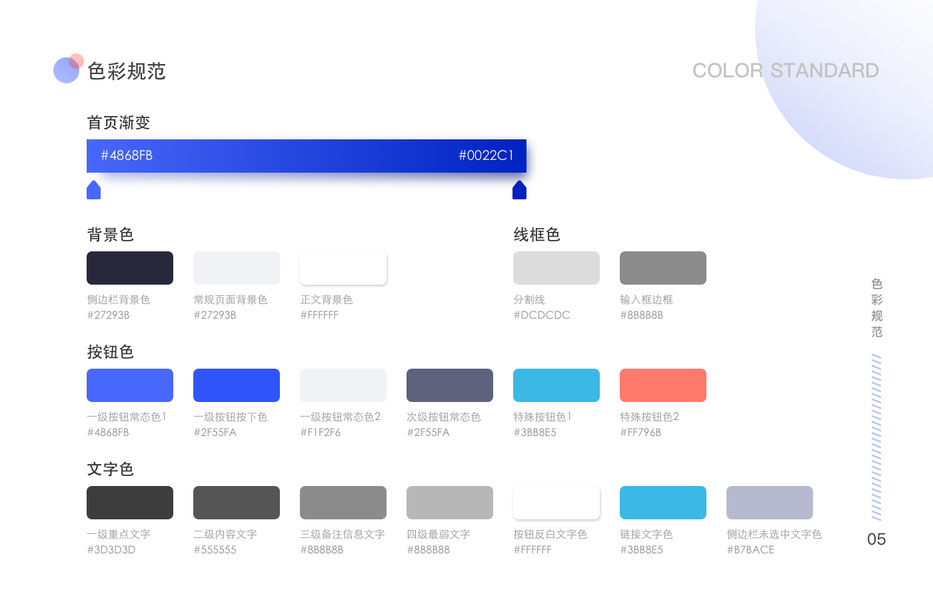This screenshot has height=600, width=933.
Task: Select the 按钮反白文字色 white swatch
Action: pyautogui.click(x=556, y=502)
